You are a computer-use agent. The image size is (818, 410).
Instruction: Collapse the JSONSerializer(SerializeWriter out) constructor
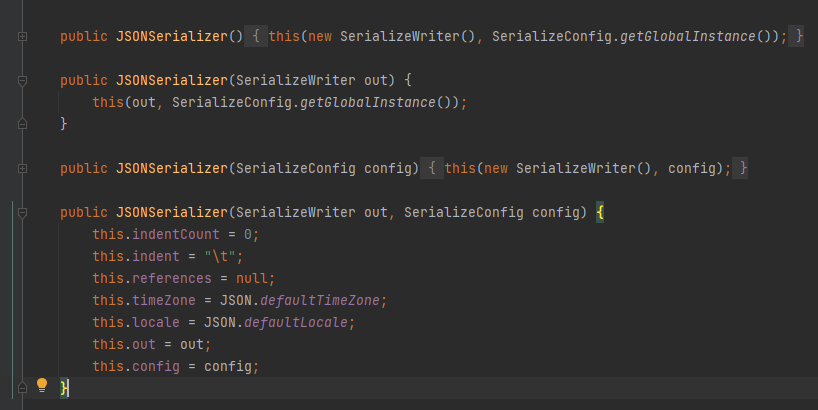[x=21, y=79]
